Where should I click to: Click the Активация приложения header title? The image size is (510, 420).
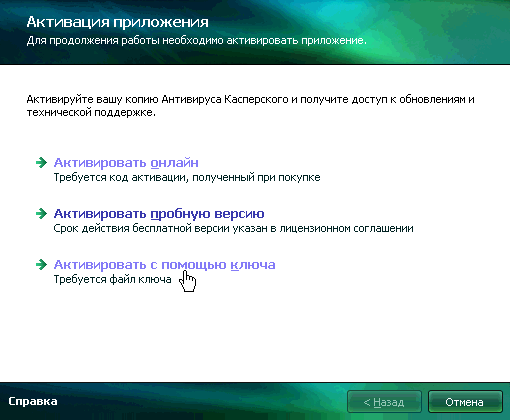point(117,22)
